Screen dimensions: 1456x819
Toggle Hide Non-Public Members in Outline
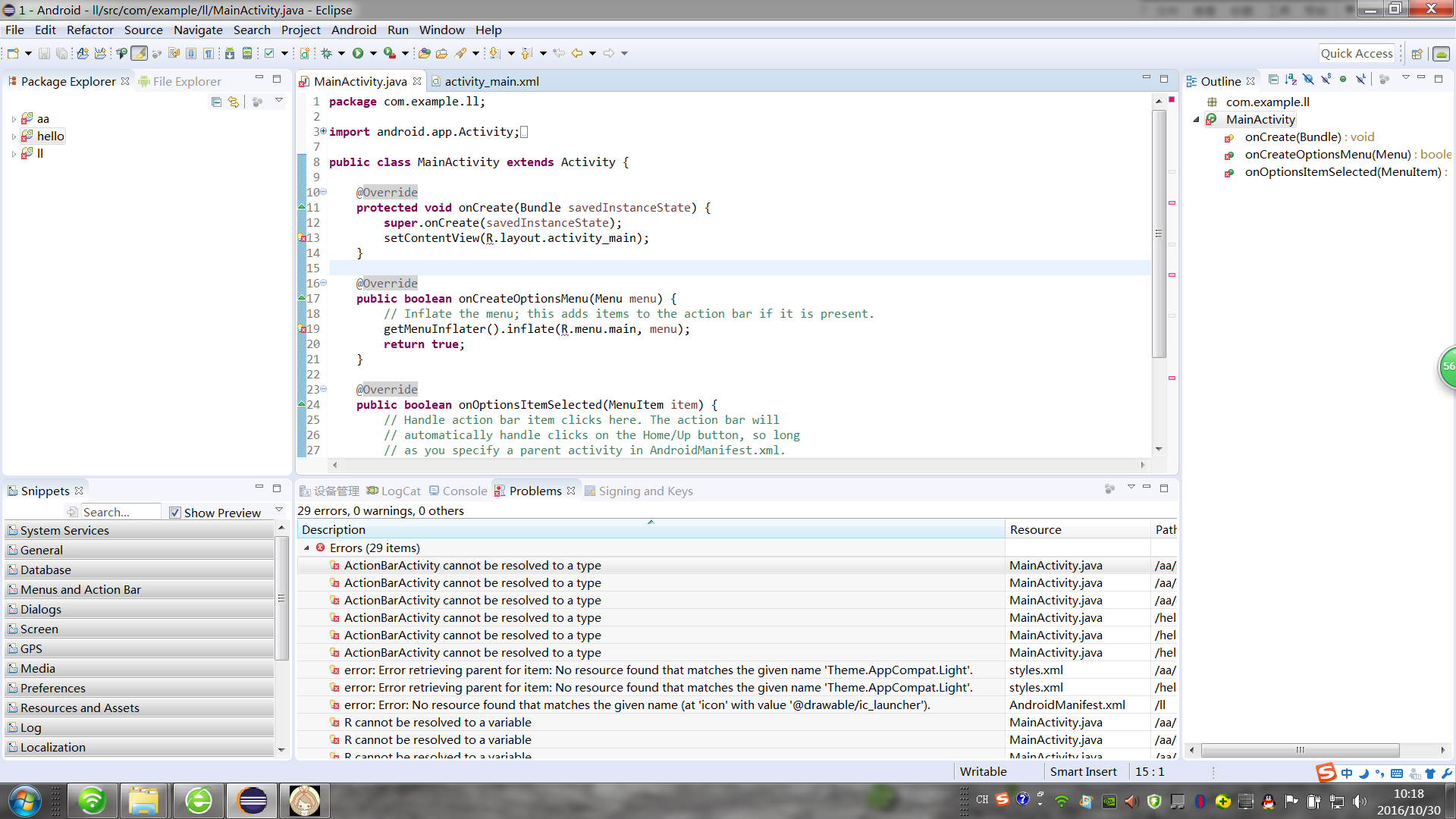pyautogui.click(x=1343, y=80)
